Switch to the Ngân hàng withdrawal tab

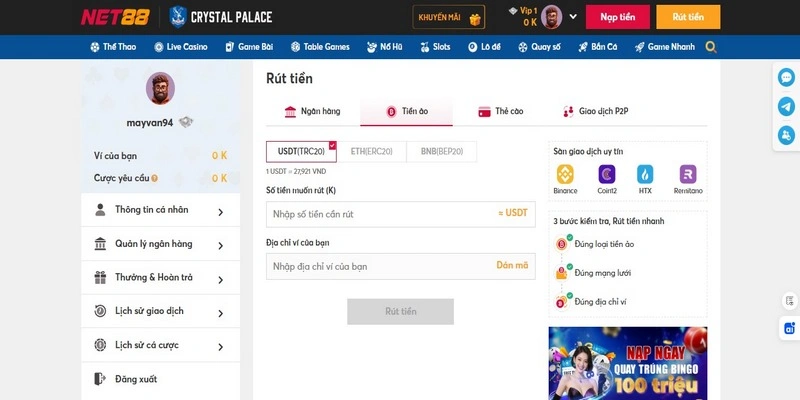(x=312, y=111)
